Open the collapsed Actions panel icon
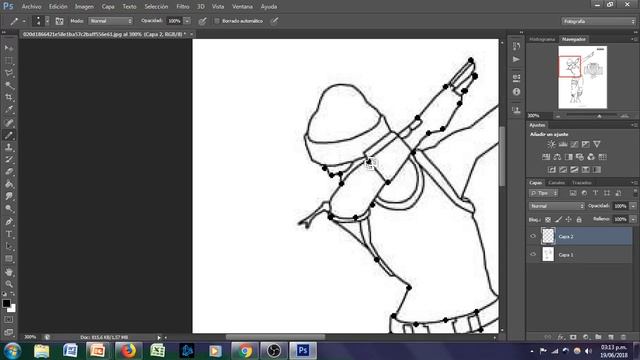This screenshot has height=360, width=640. 516,60
